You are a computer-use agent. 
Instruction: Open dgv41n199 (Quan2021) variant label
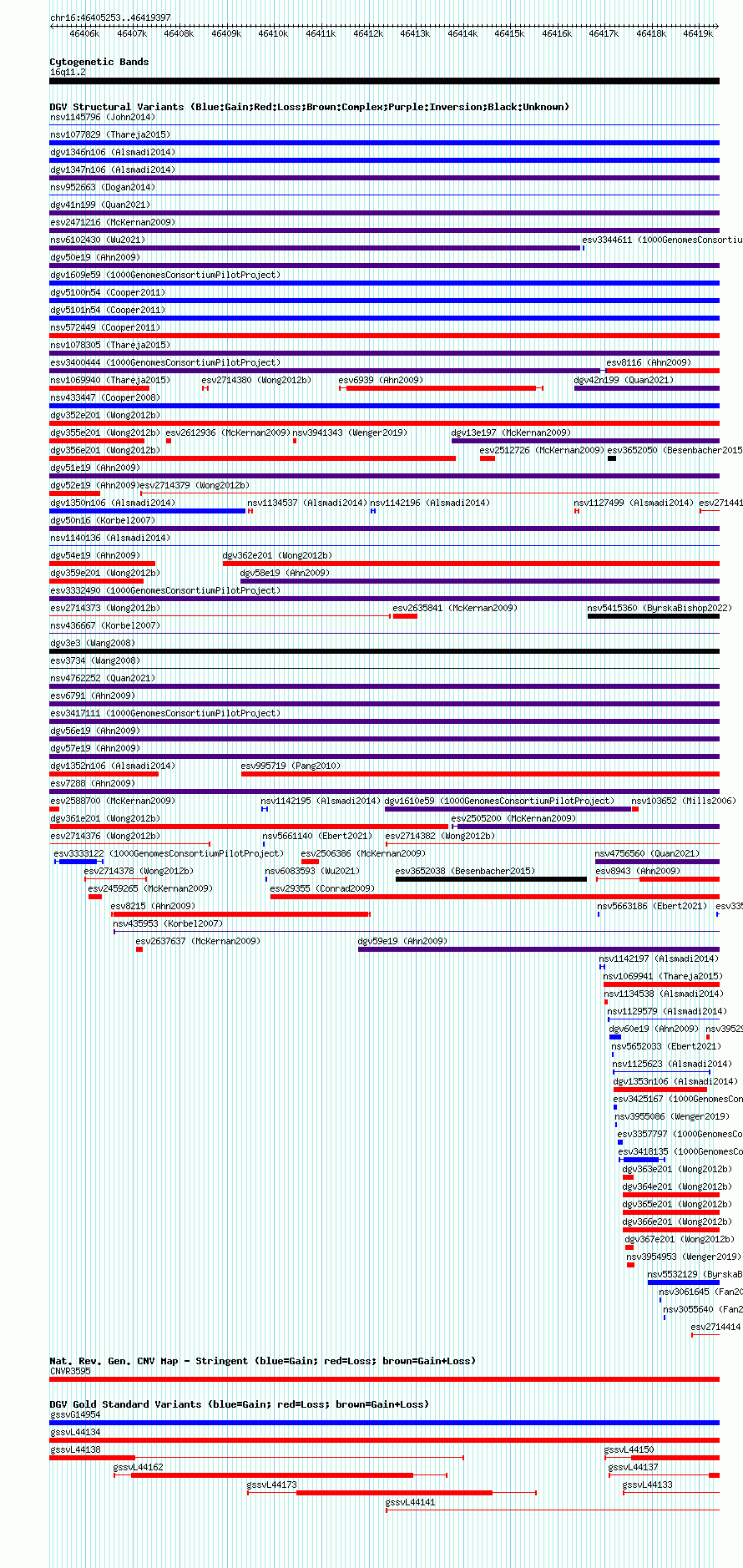point(100,205)
